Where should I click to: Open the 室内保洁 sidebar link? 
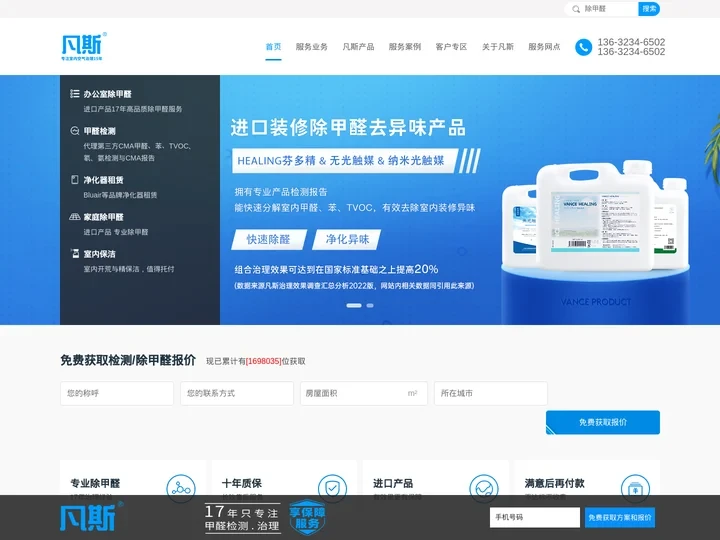pos(99,254)
